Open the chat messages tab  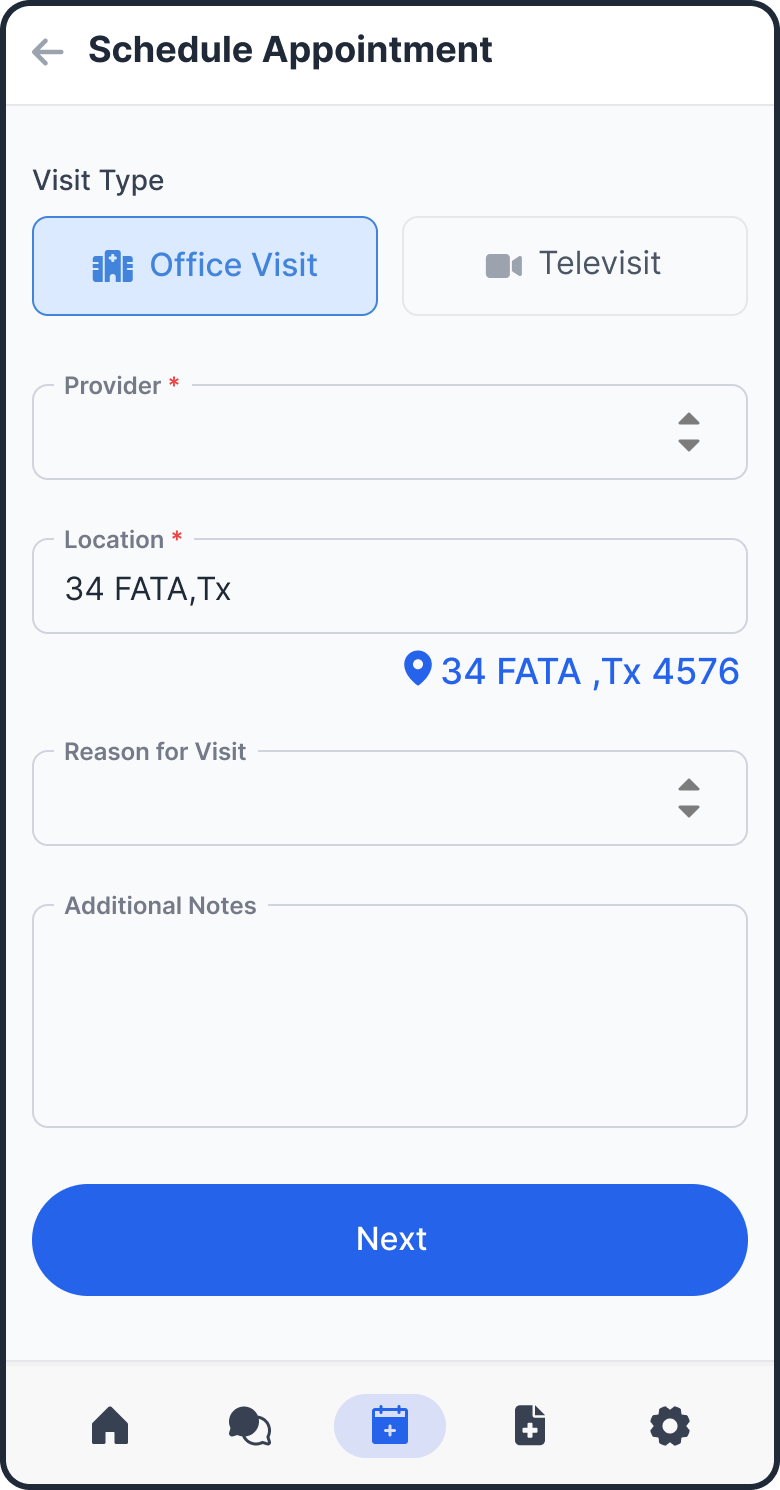[250, 1425]
